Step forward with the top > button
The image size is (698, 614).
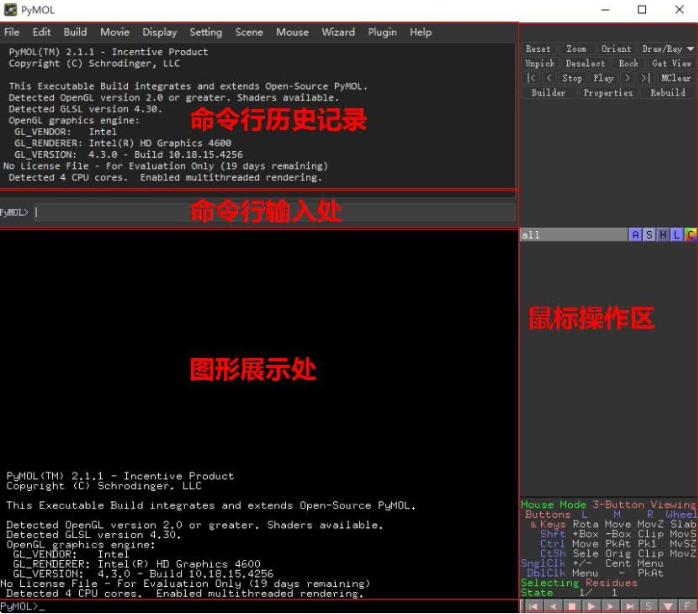[627, 78]
